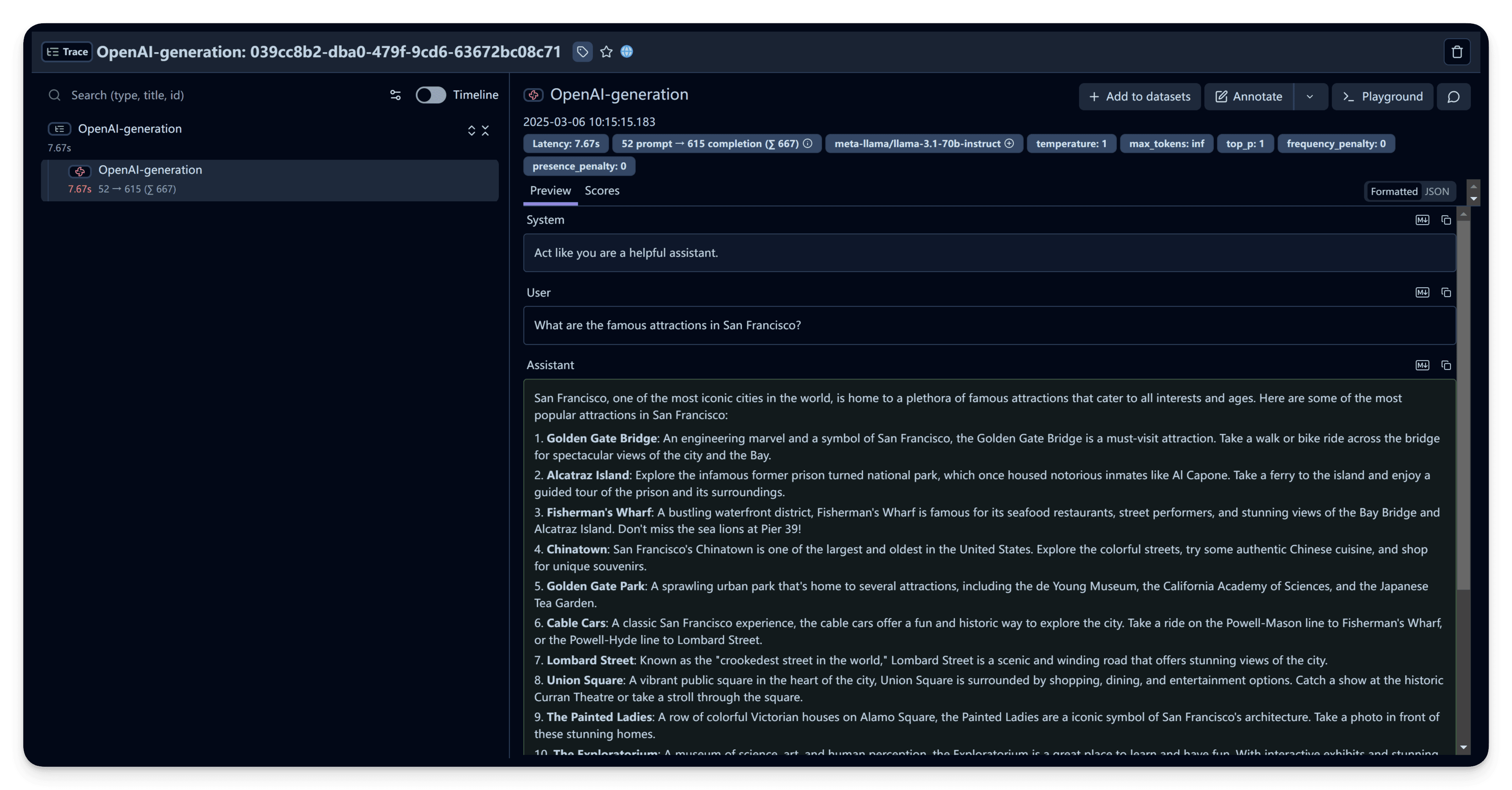This screenshot has width=1512, height=790.
Task: Select the Preview tab
Action: point(550,191)
